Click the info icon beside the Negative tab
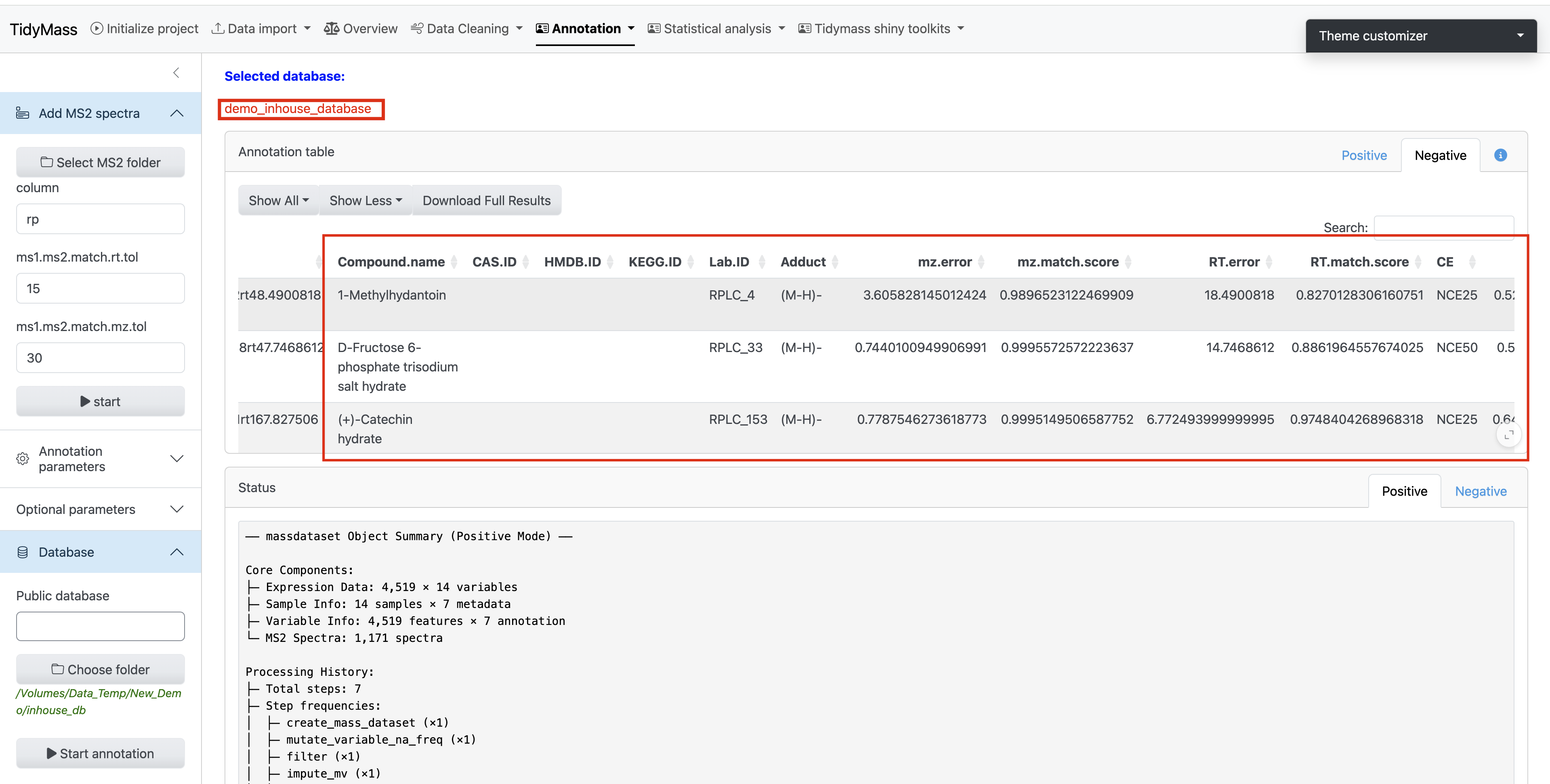Screen dimensions: 1550x784 click(1501, 155)
